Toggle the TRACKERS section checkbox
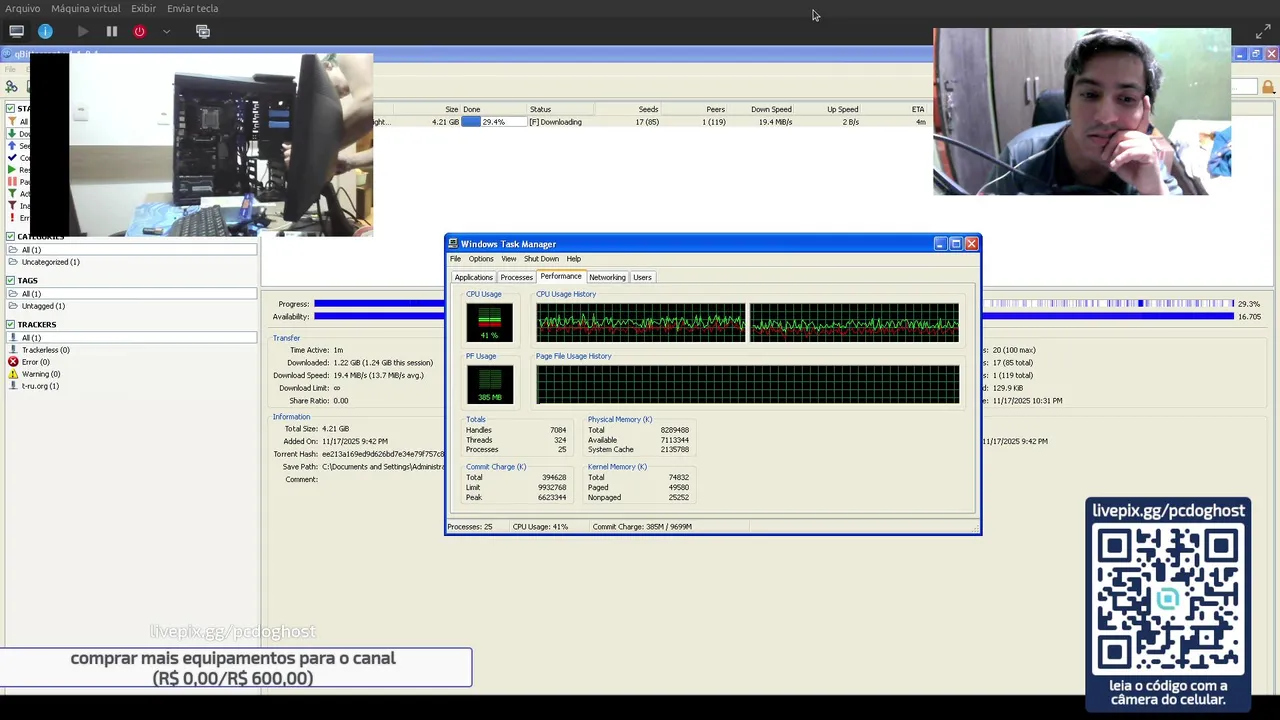Image resolution: width=1280 pixels, height=720 pixels. pos(10,325)
